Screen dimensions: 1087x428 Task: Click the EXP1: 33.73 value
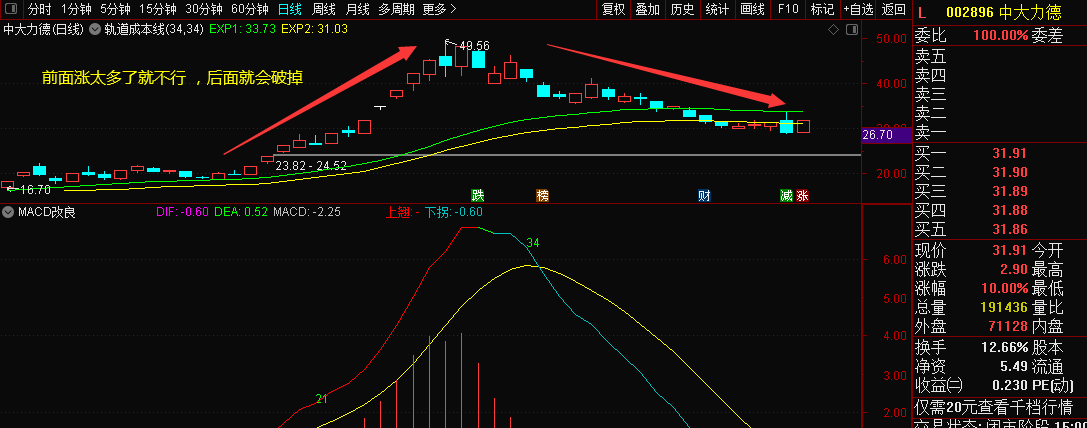coord(242,29)
